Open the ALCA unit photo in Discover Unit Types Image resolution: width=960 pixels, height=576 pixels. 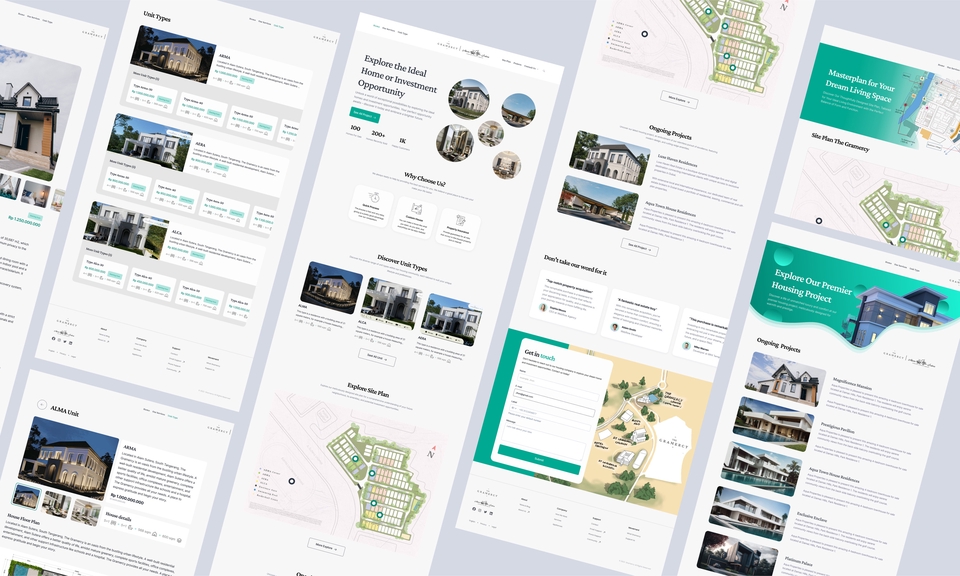click(391, 303)
